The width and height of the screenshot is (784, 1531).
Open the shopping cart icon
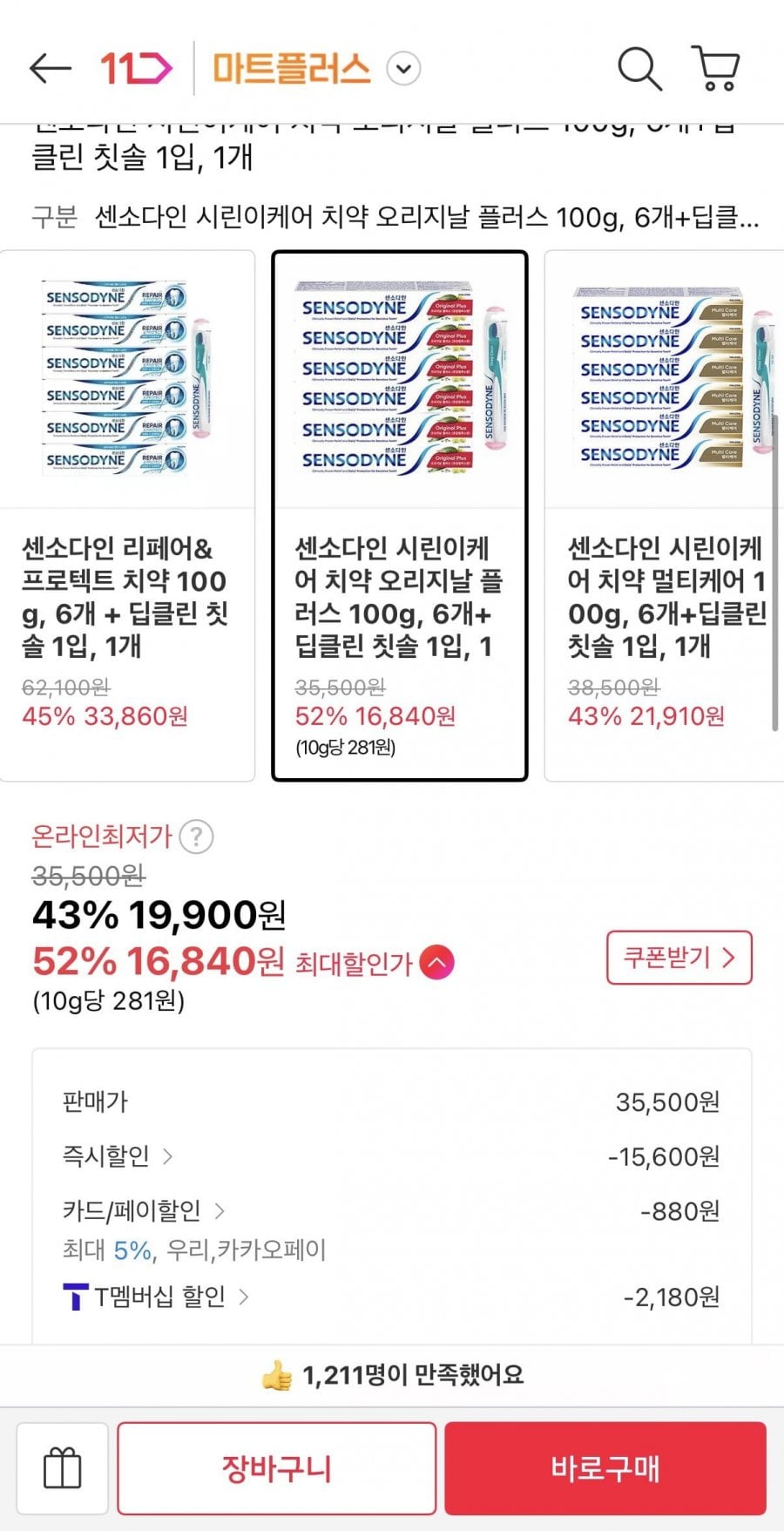(x=716, y=69)
